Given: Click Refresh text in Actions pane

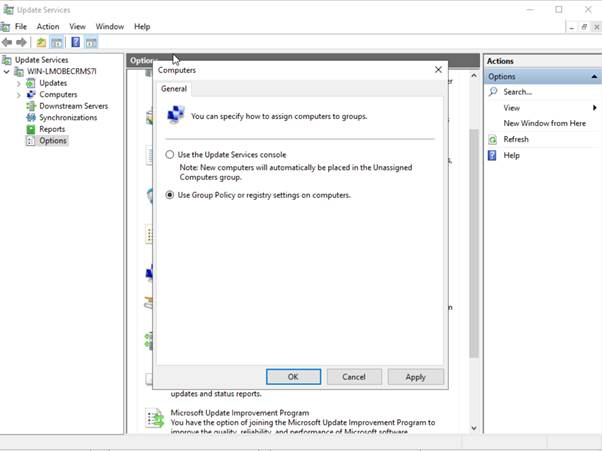Looking at the screenshot, I should (x=516, y=139).
